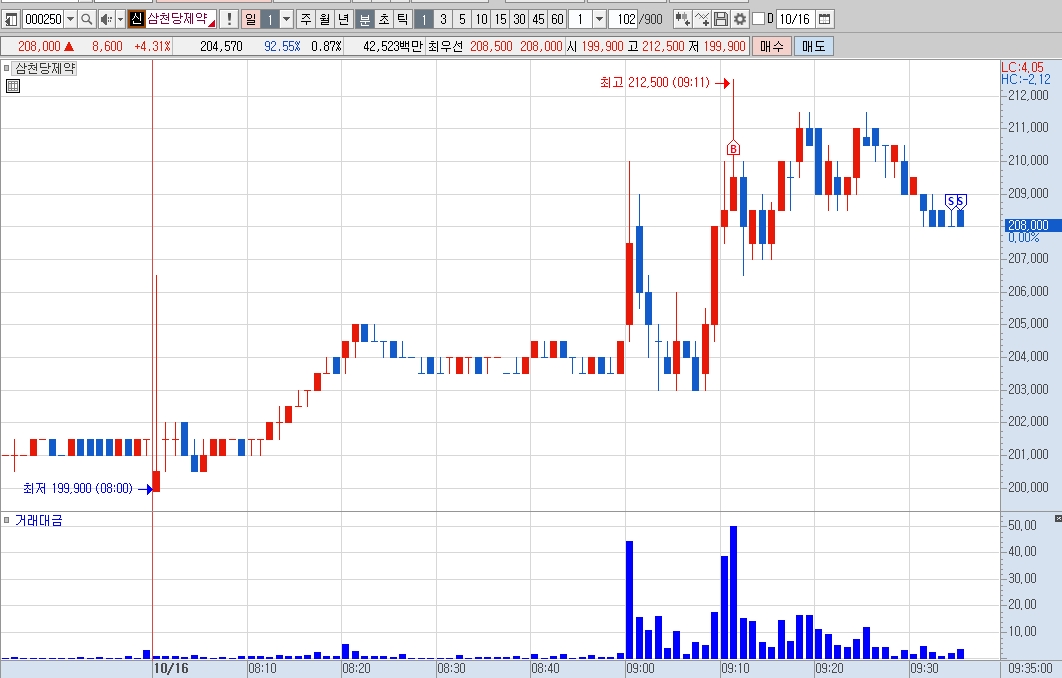Click the exclamation mark info icon
This screenshot has width=1062, height=678.
(x=230, y=19)
